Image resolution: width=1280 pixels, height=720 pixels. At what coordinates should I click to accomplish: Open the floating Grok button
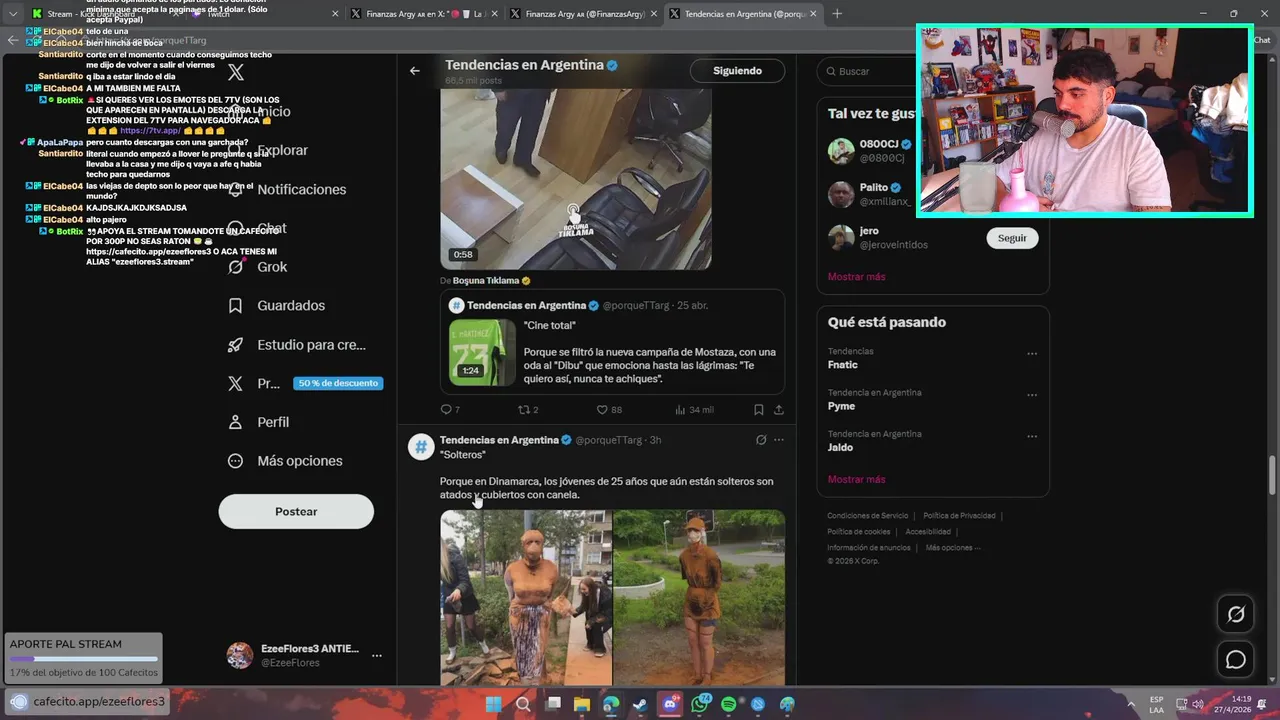point(1236,615)
